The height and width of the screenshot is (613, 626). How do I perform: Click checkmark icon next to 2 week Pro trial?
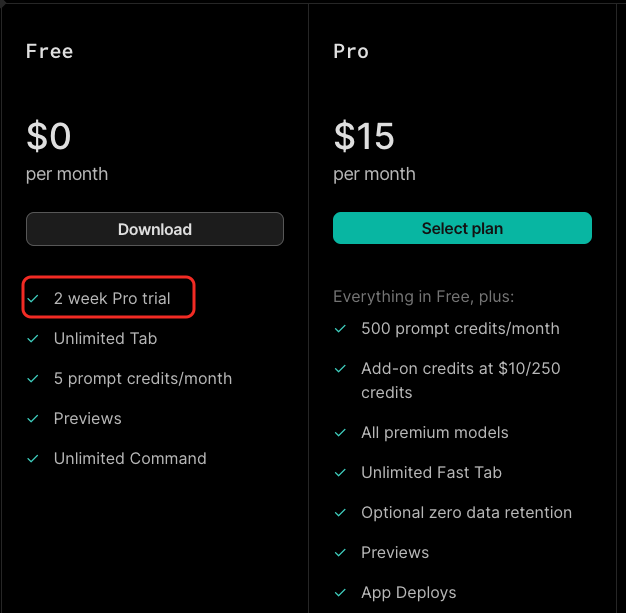click(x=33, y=298)
